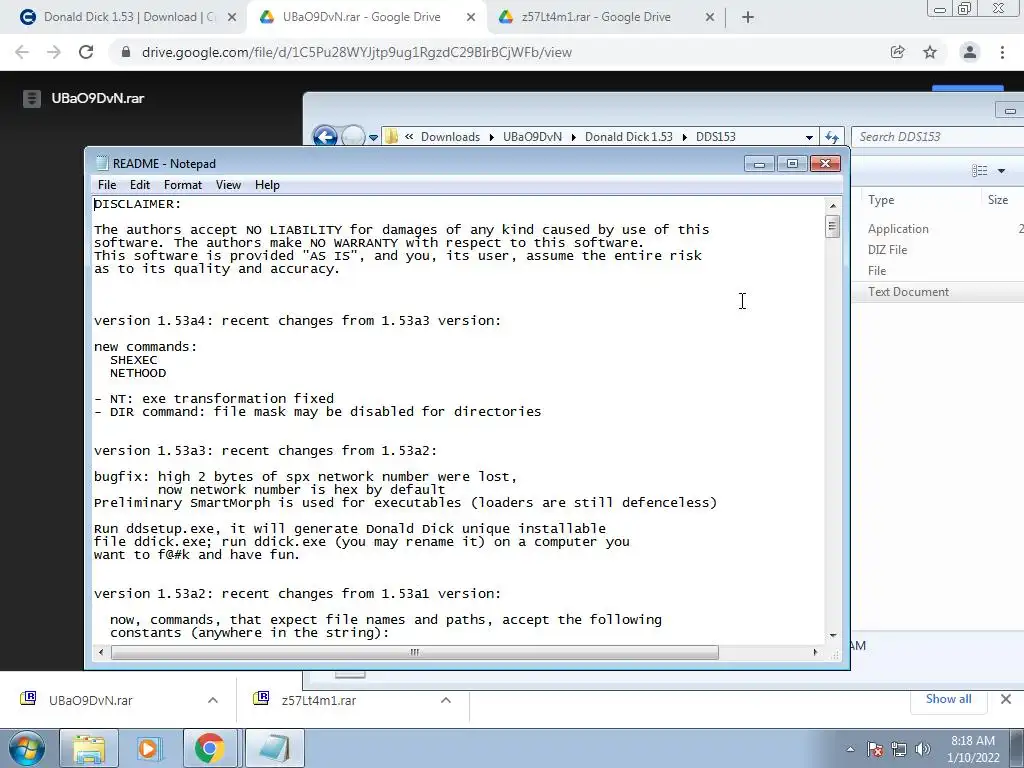Click Notepad's vertical scrollbar thumb
This screenshot has height=768, width=1024.
click(x=832, y=227)
